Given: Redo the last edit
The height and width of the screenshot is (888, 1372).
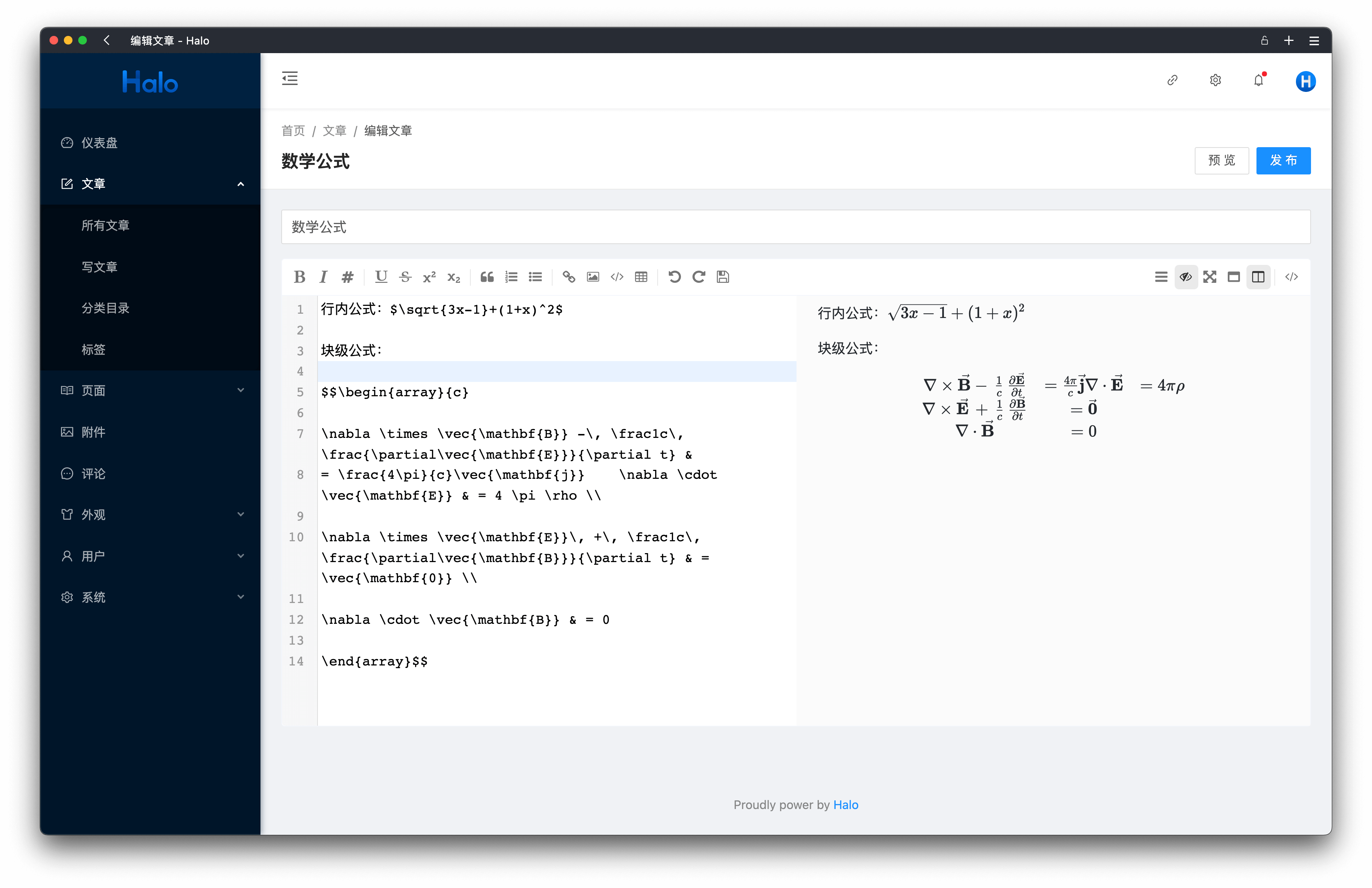Looking at the screenshot, I should (699, 277).
